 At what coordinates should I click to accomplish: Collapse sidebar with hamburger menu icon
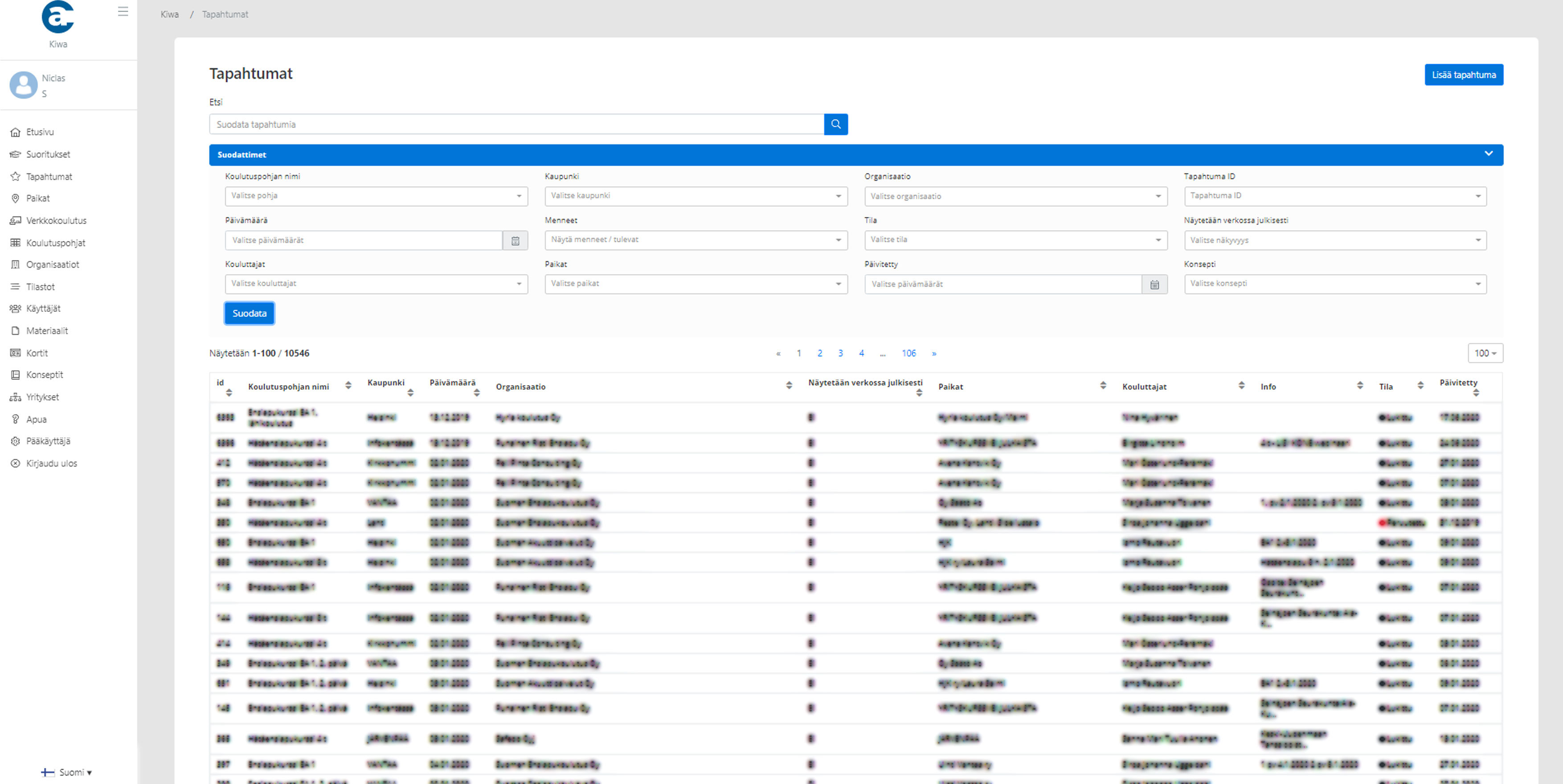(x=123, y=12)
